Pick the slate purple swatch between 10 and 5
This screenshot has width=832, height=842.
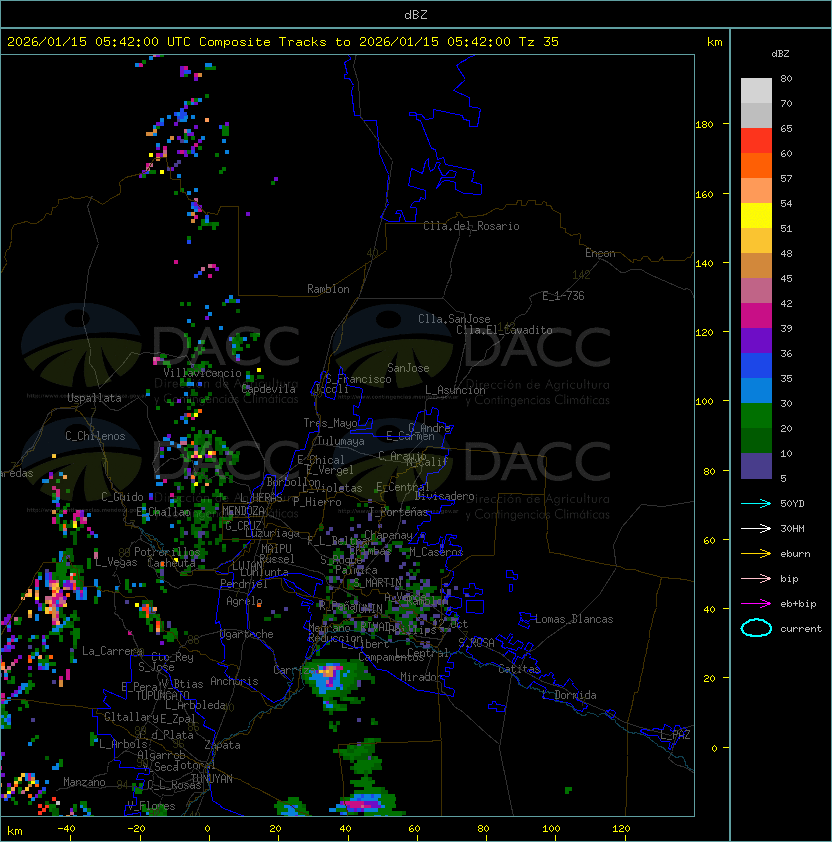[756, 466]
